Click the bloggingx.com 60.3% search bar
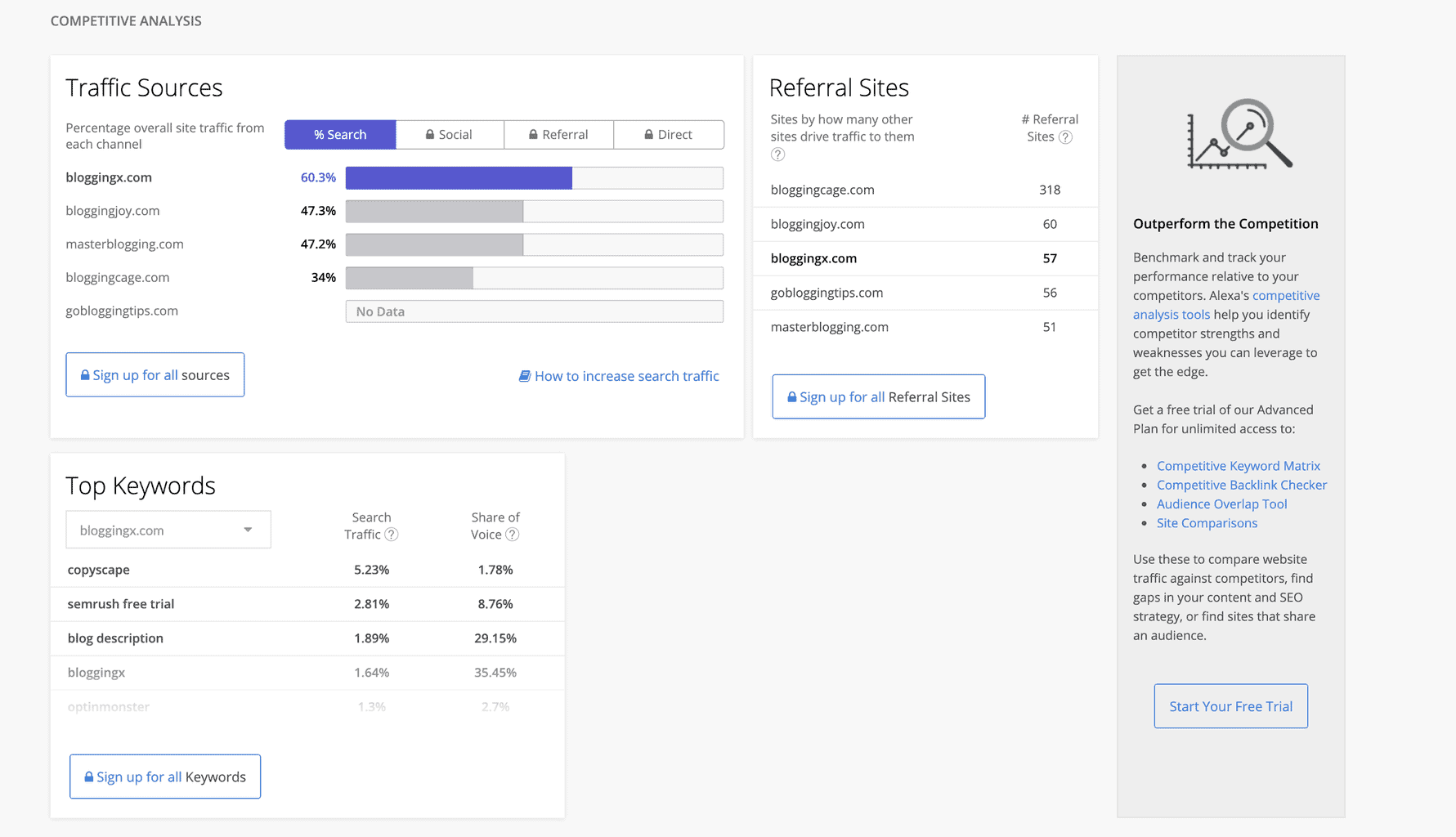The width and height of the screenshot is (1456, 837). pyautogui.click(x=535, y=178)
